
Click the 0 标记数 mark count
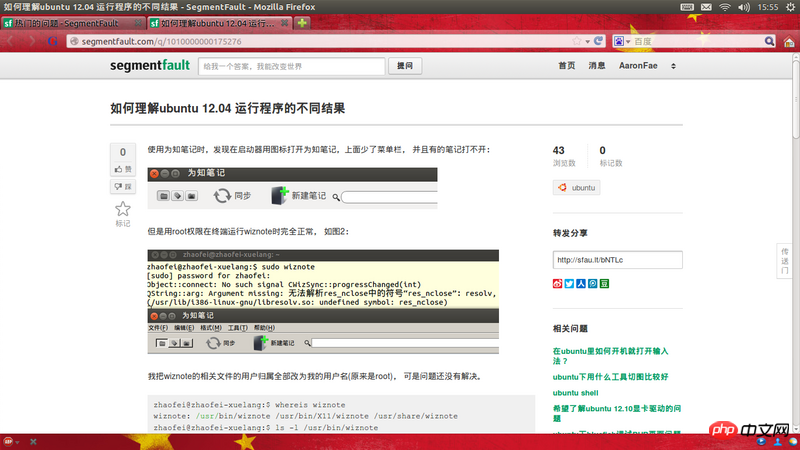click(611, 156)
